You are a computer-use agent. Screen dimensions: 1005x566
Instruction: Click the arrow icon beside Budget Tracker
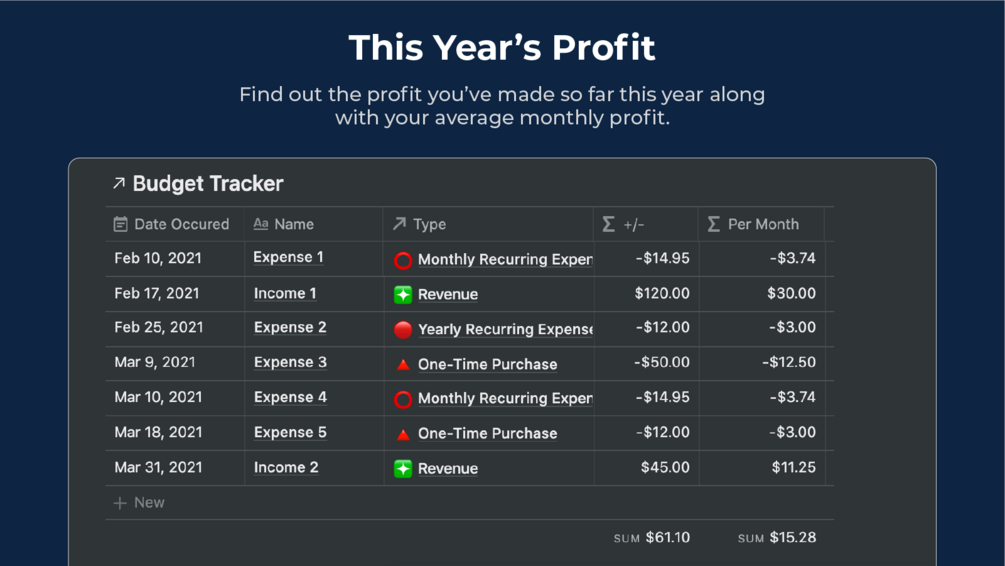coord(119,183)
